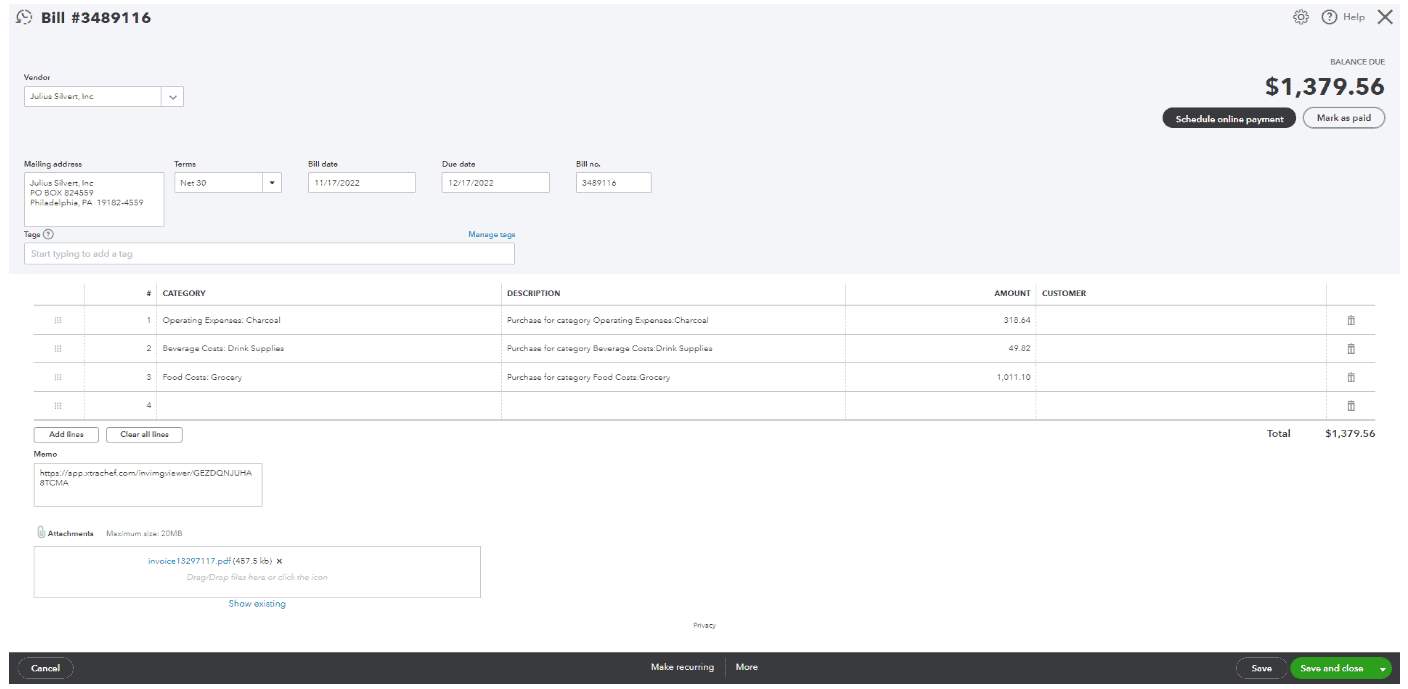1408x689 pixels.
Task: Click the Tags input field
Action: point(269,254)
